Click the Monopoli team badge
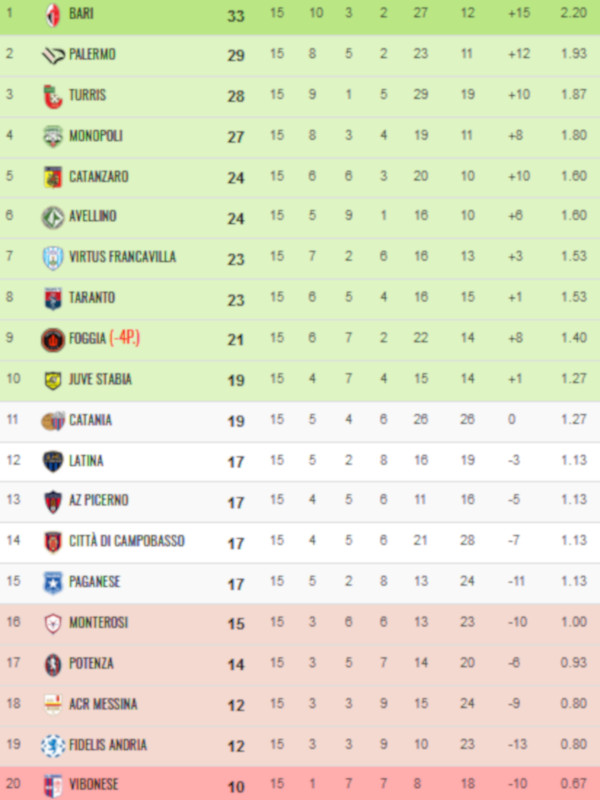Viewport: 600px width, 800px height. click(53, 136)
